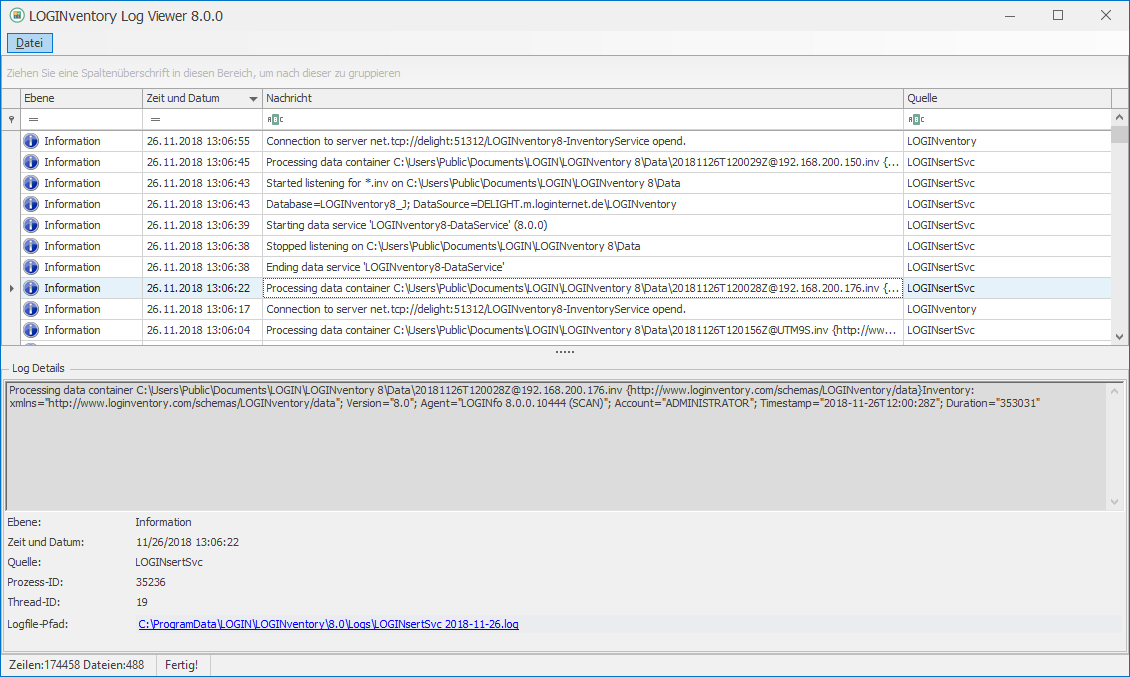
Task: Click inside the Log Details message text box
Action: click(556, 446)
